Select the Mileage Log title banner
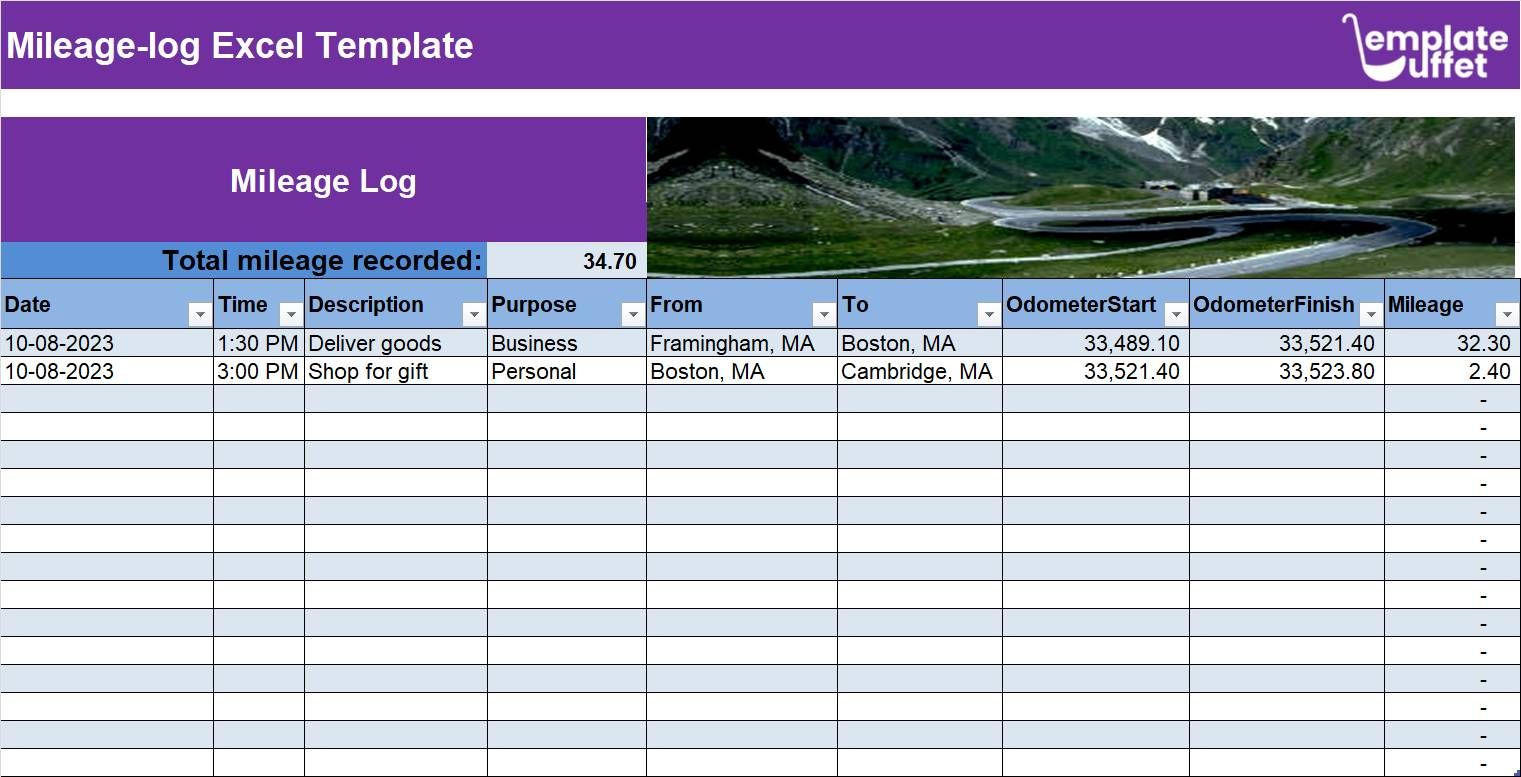The width and height of the screenshot is (1521, 777). [323, 181]
